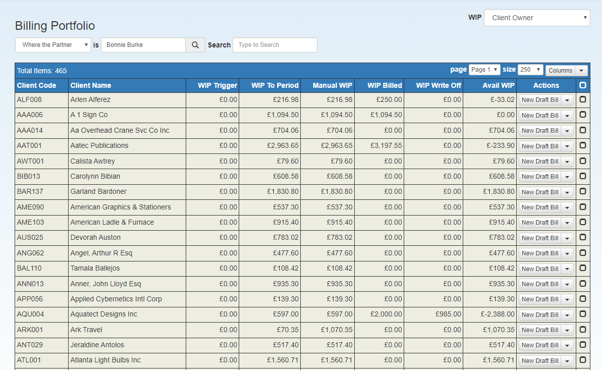Viewport: 602px width, 380px height.
Task: Toggle checkbox for BIB013 row
Action: pos(582,176)
